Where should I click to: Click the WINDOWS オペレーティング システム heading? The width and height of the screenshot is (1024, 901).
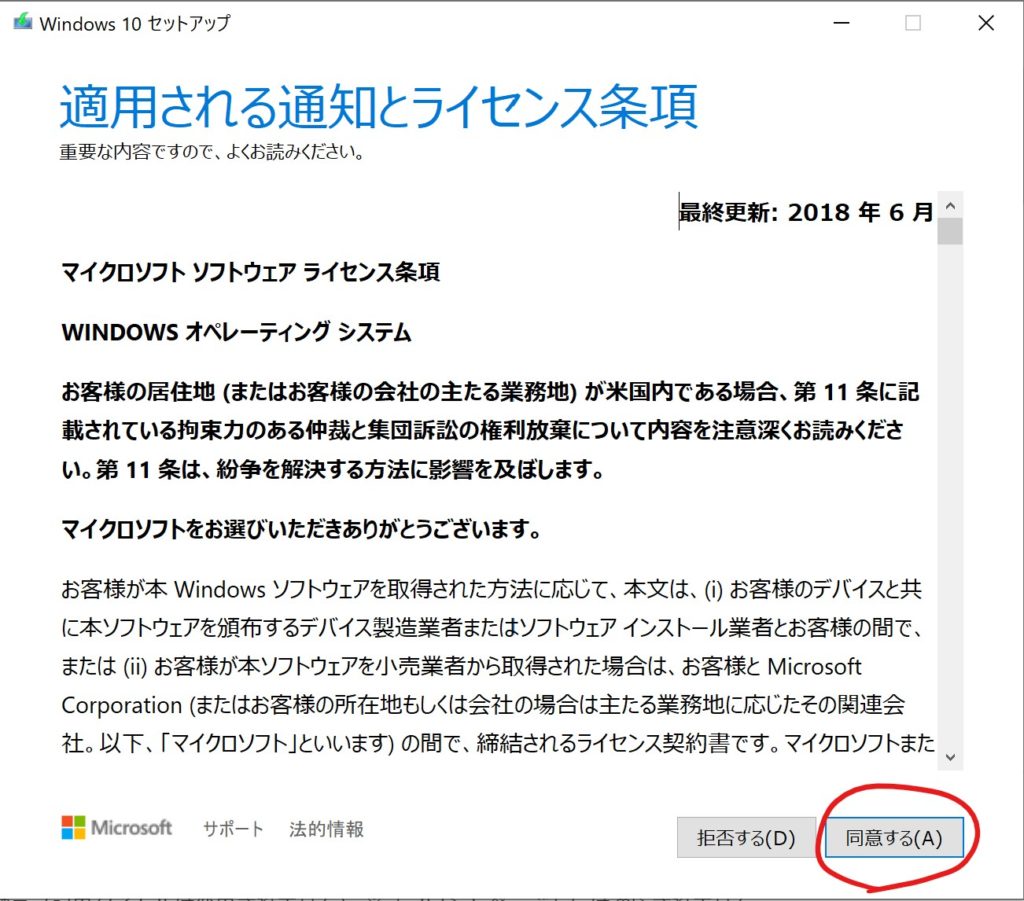tap(236, 332)
